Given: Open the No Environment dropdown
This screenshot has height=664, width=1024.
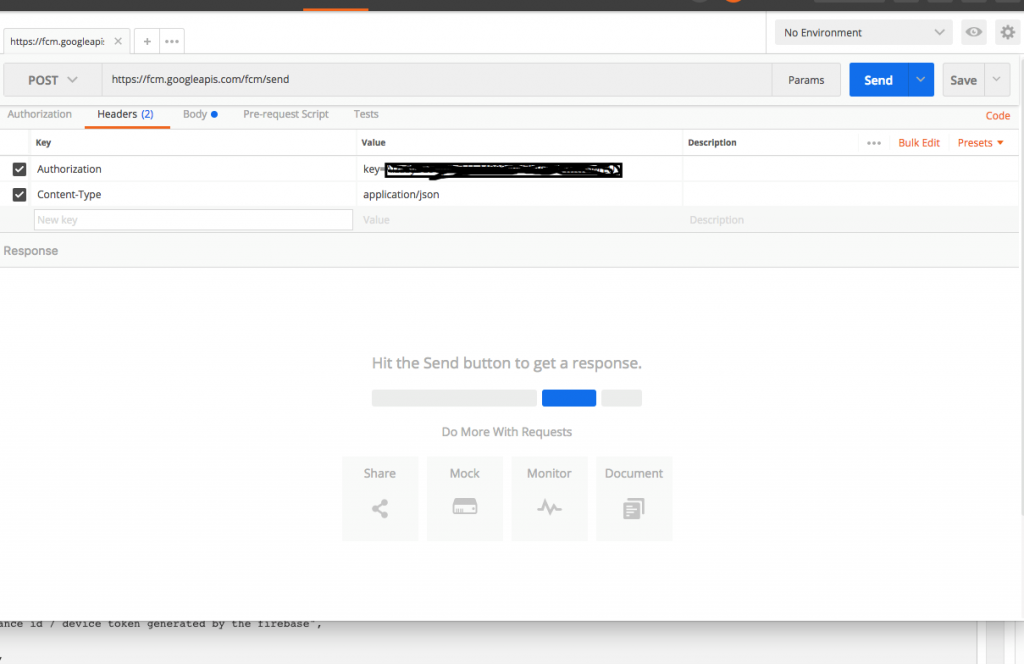Looking at the screenshot, I should [862, 31].
